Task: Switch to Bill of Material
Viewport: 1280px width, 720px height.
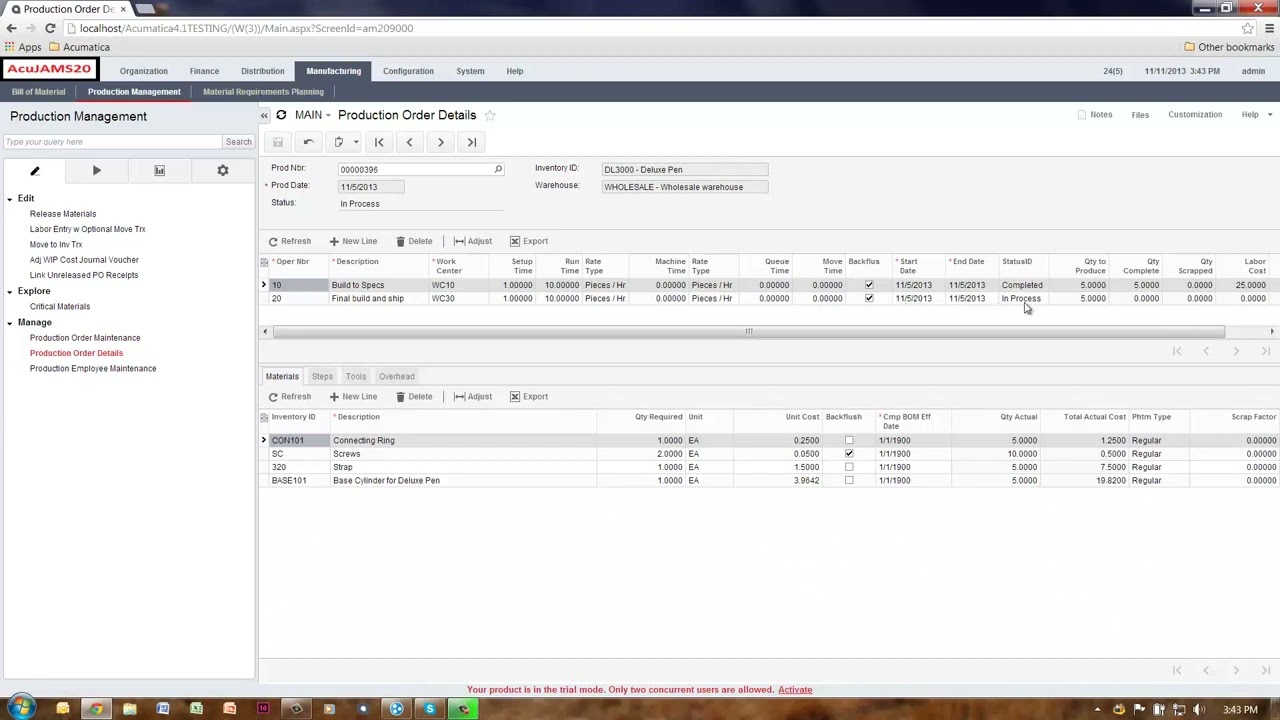Action: (x=38, y=92)
